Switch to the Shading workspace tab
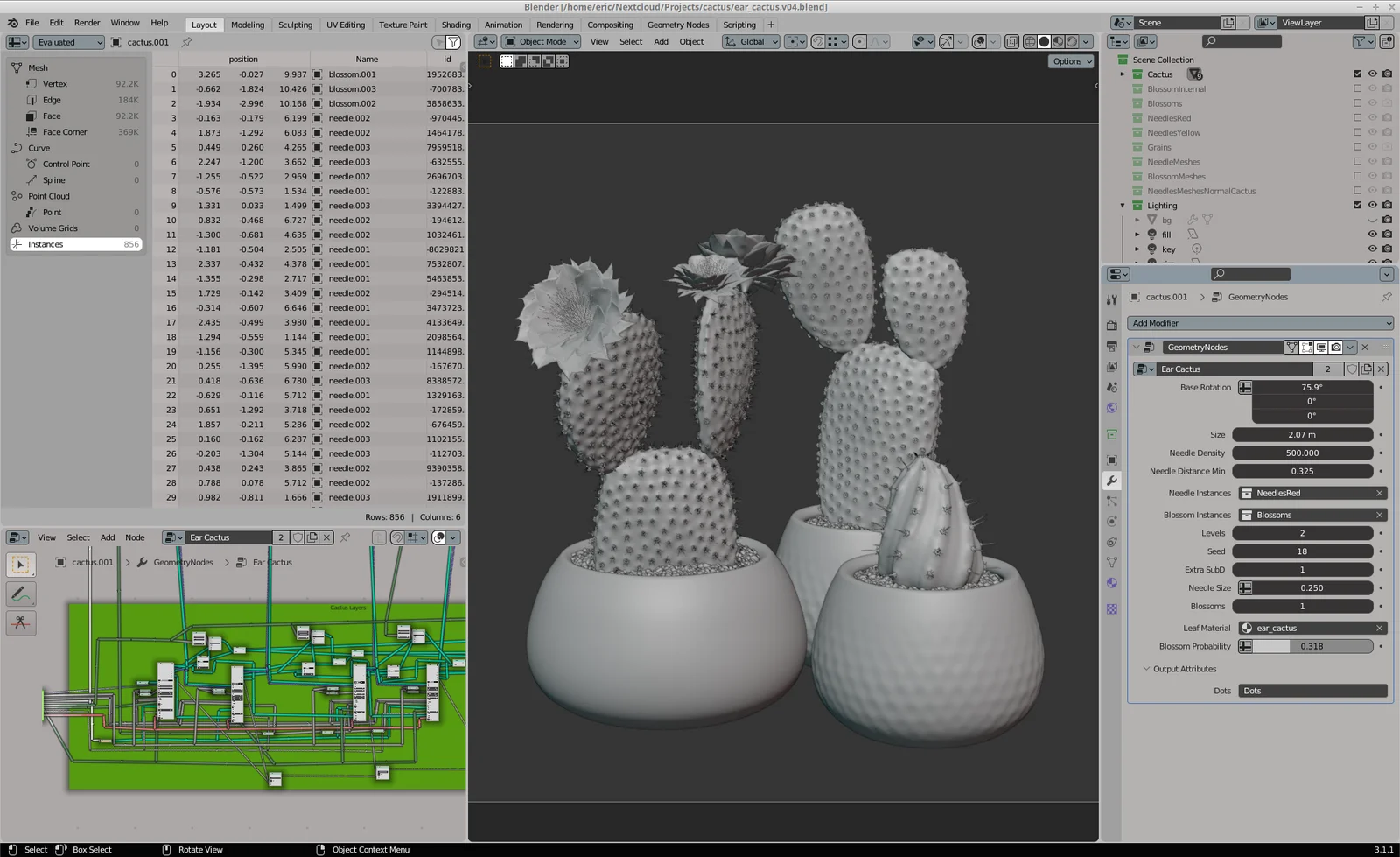 [x=455, y=25]
